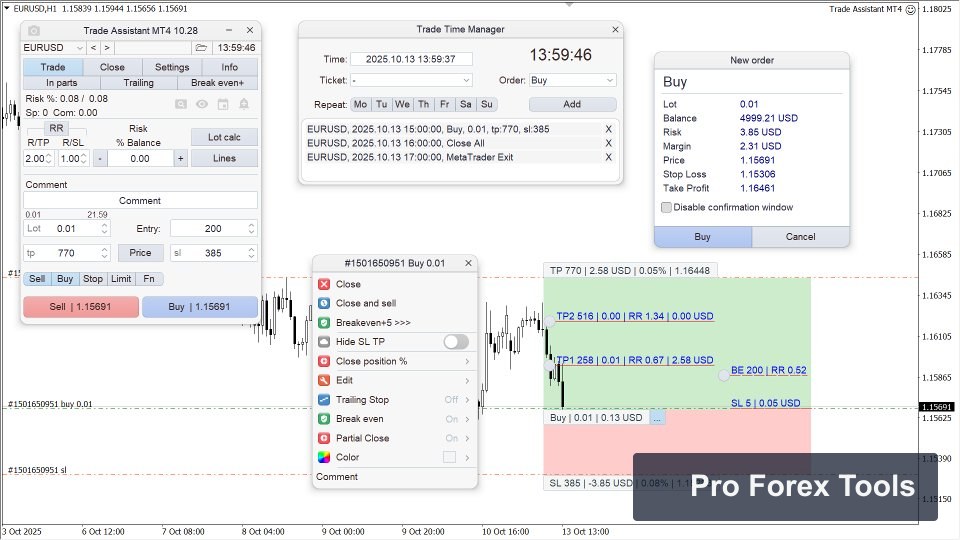Remove the 15:00:00 Buy scheduled task
The height and width of the screenshot is (540, 960).
609,129
